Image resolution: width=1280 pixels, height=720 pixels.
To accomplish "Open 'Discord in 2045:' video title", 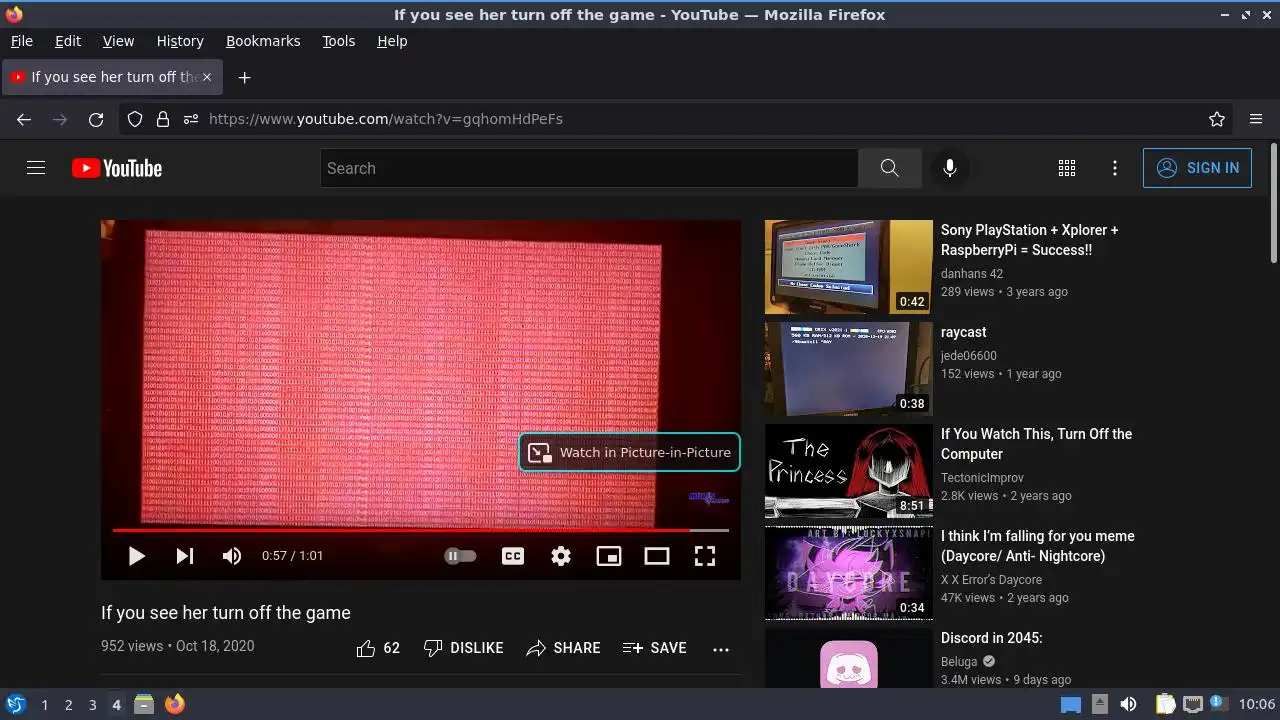I will click(992, 638).
